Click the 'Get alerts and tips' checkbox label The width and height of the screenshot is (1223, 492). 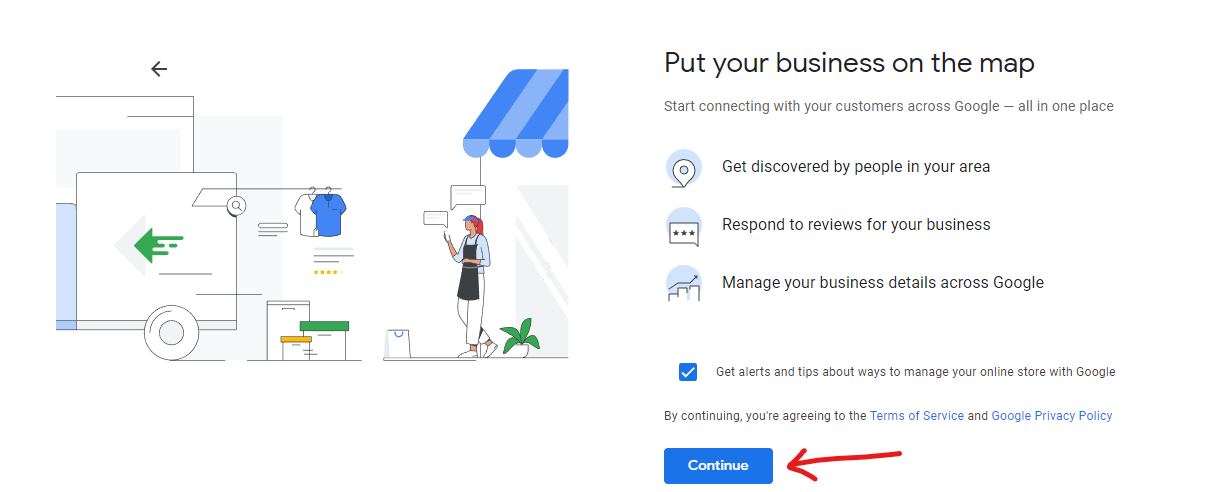[x=915, y=372]
